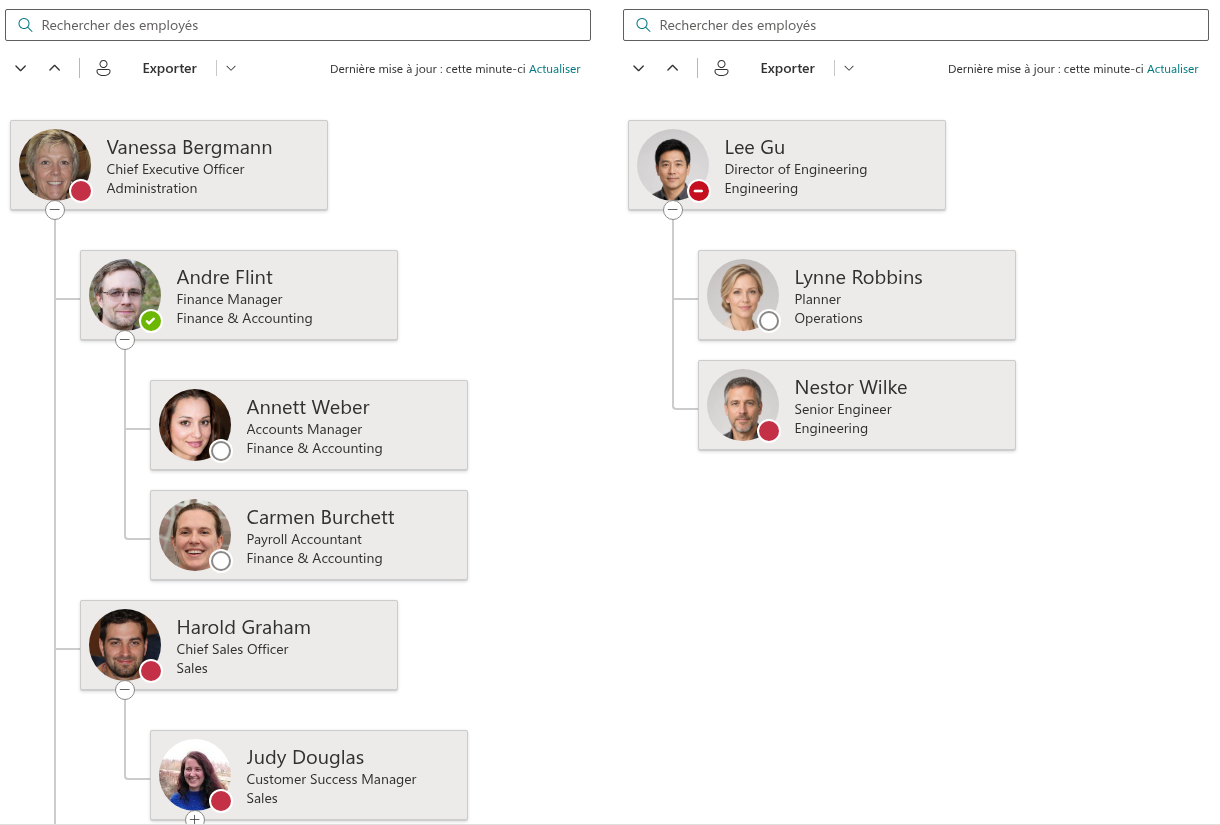Click the person icon in left toolbar
This screenshot has width=1220, height=825.
click(x=103, y=68)
